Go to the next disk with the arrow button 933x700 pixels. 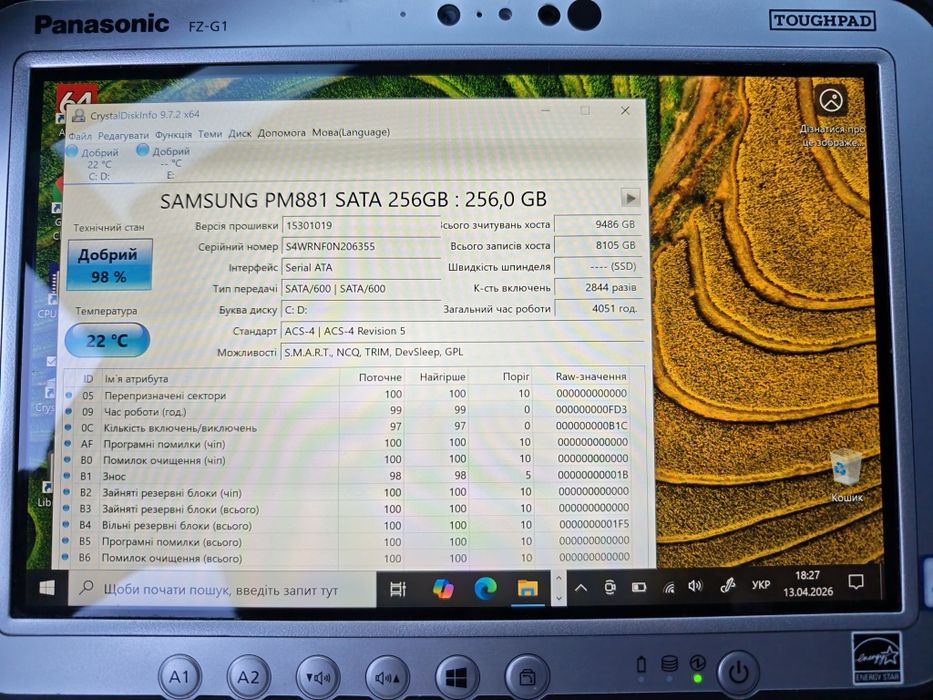point(630,197)
